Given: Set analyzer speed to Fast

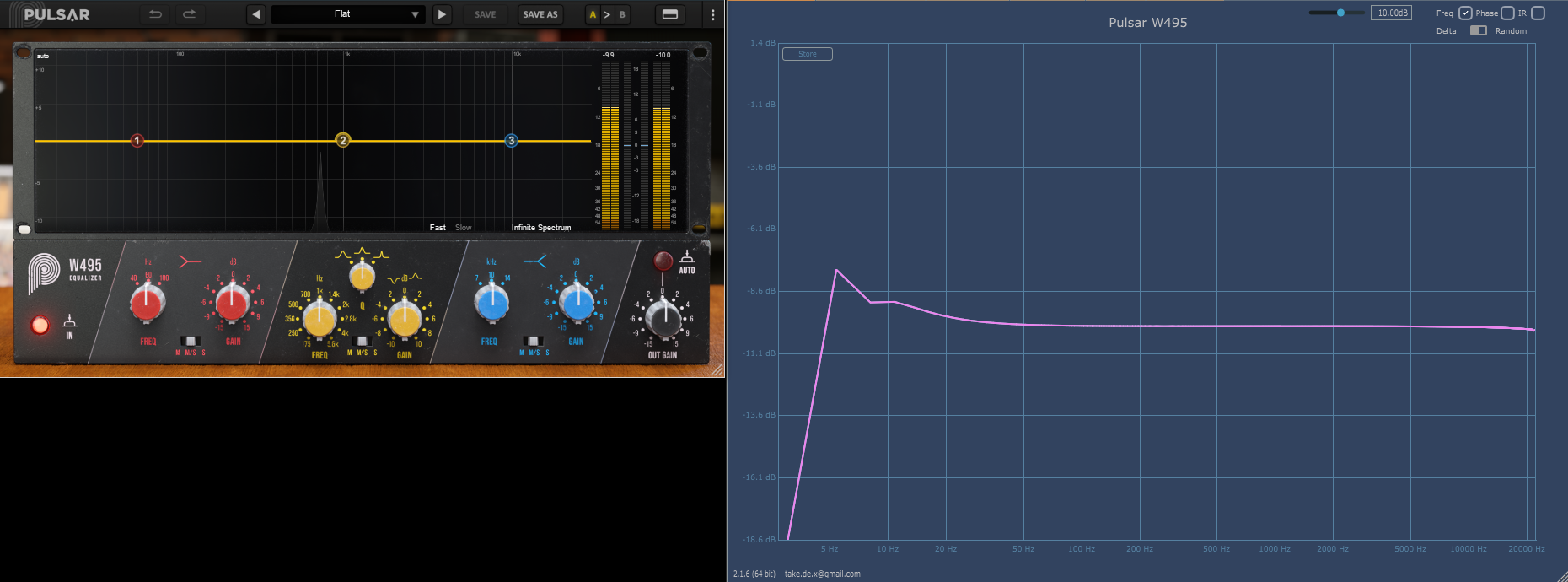Looking at the screenshot, I should [x=438, y=228].
